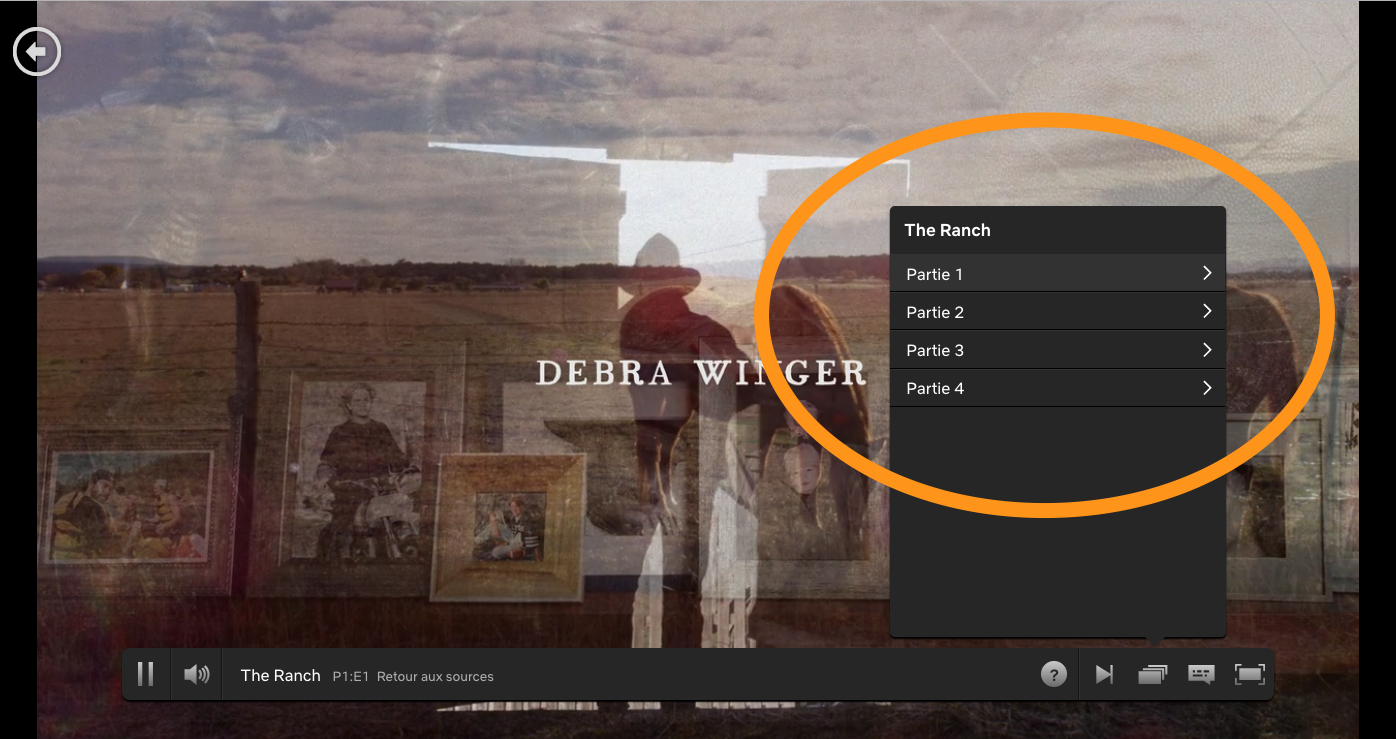
Task: Expand Partie 4 chevron arrow
Action: (1207, 387)
